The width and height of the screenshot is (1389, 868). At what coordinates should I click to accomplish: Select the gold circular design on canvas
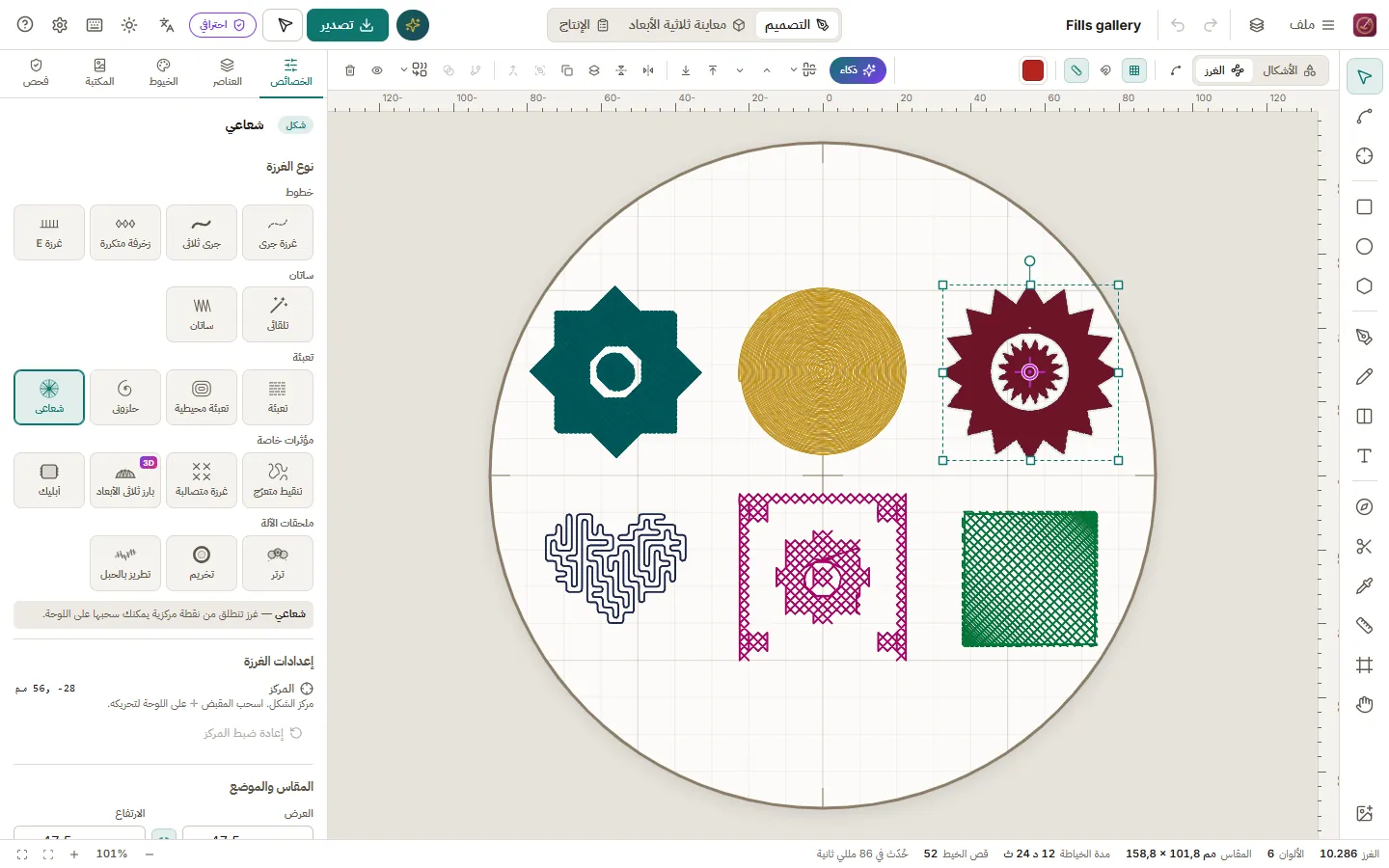(x=822, y=371)
